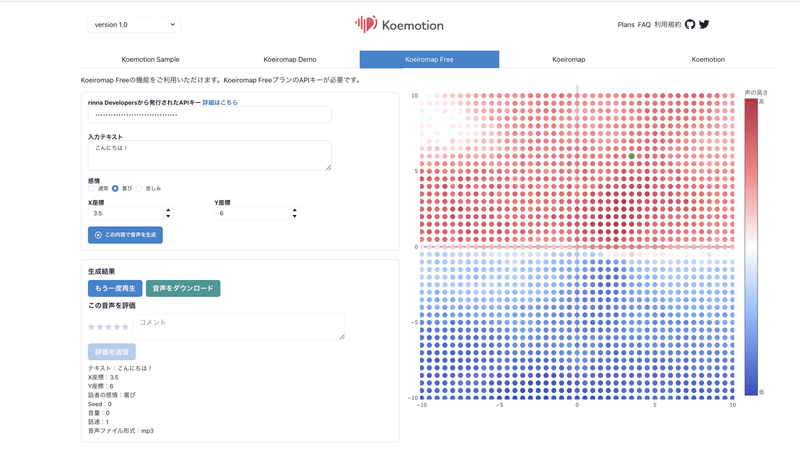Click the コメント text box
Viewport: 800px width, 451px height.
point(239,327)
